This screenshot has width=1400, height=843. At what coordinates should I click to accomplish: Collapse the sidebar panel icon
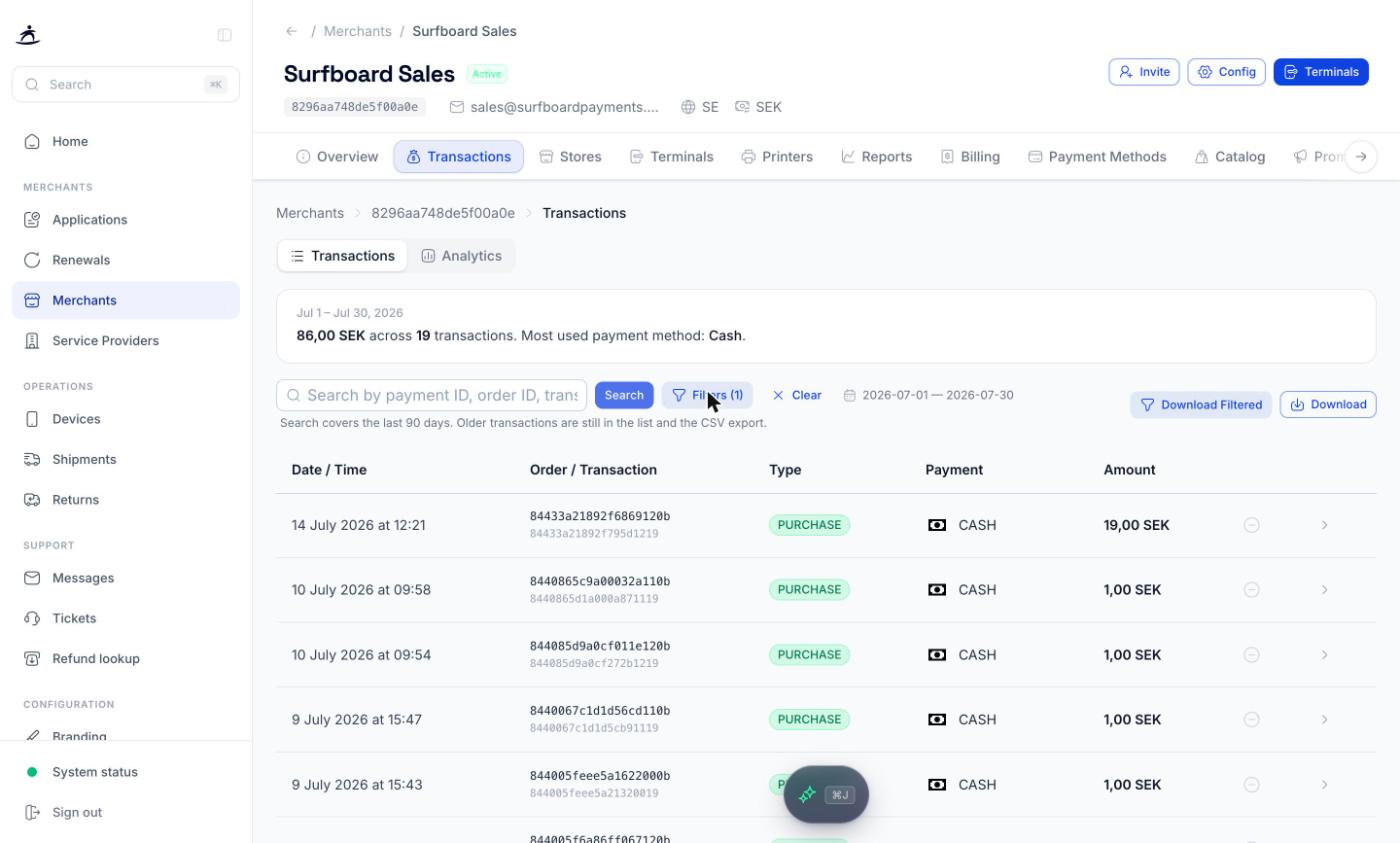(224, 35)
